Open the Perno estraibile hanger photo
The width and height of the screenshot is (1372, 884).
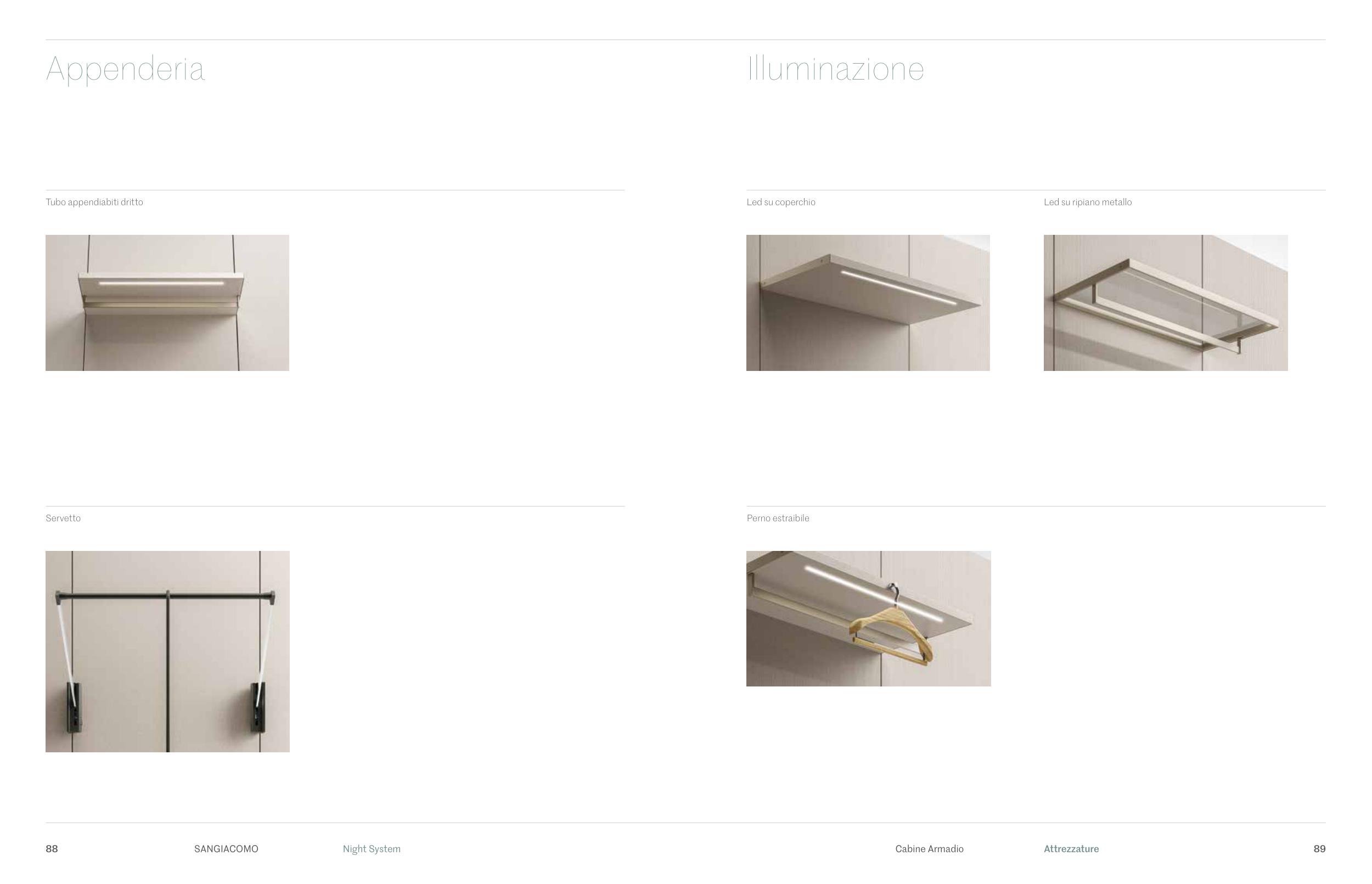point(868,618)
